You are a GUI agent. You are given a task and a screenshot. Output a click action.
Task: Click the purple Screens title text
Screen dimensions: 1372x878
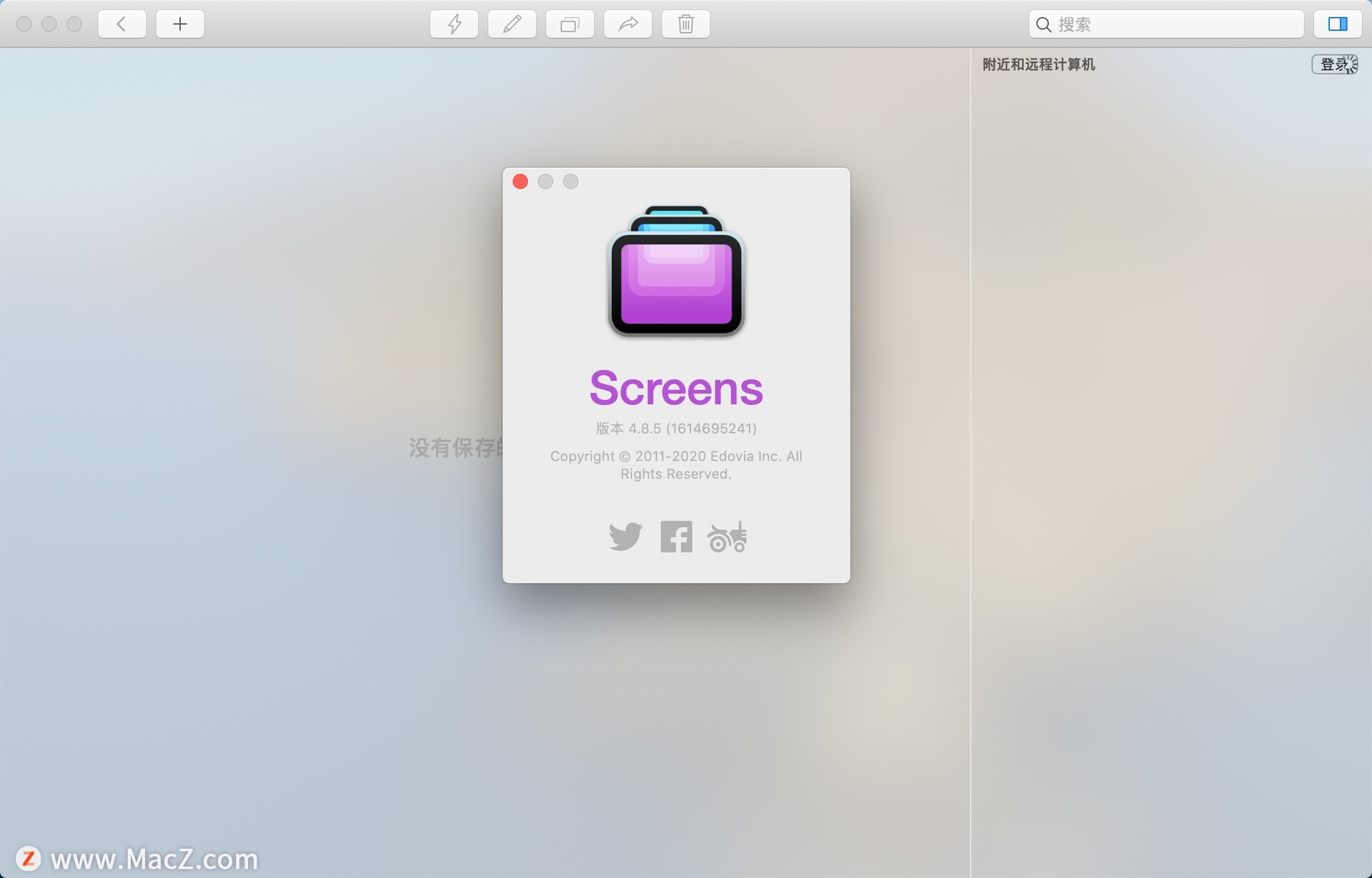click(676, 388)
